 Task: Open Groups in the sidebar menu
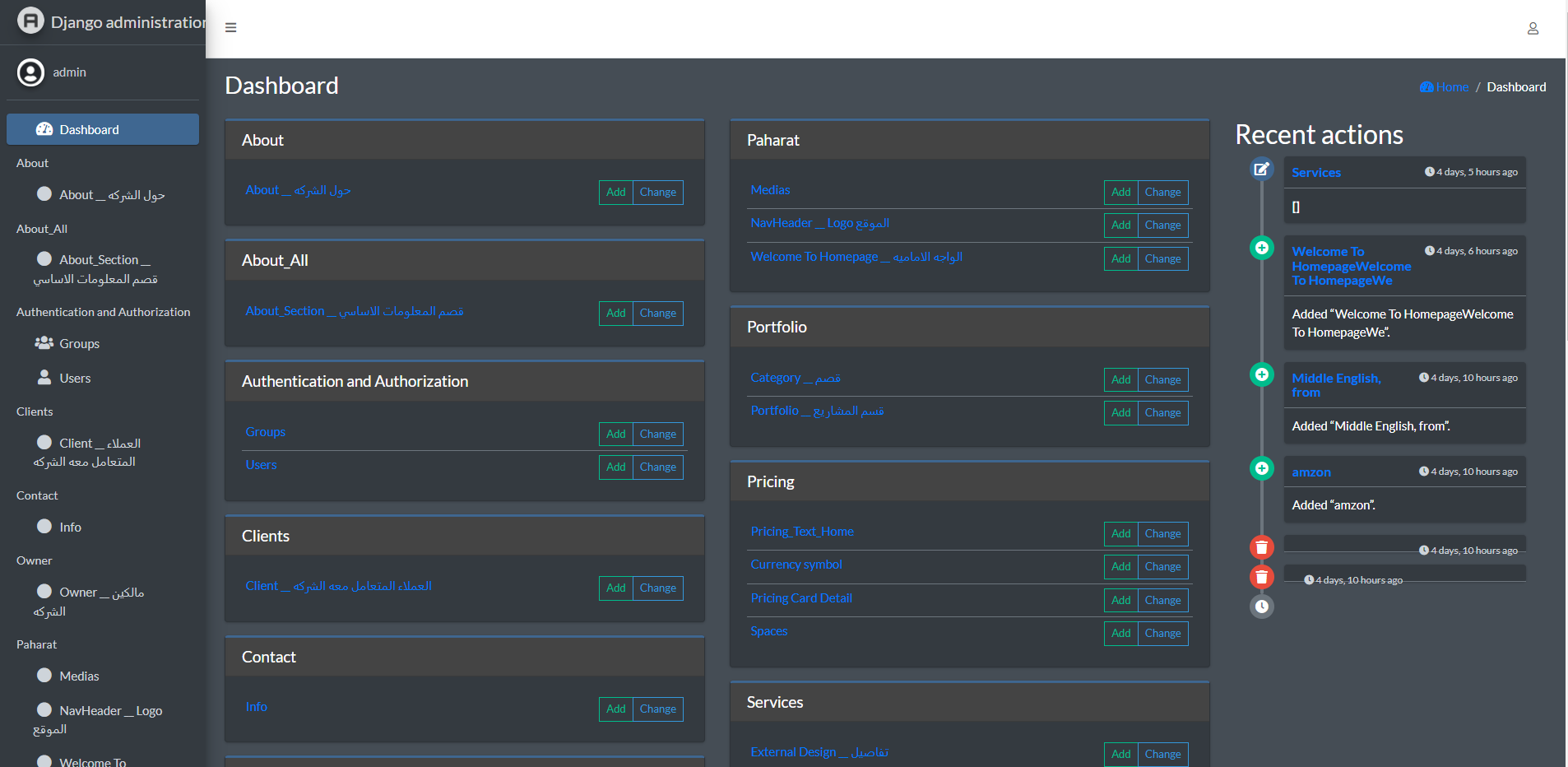click(103, 343)
